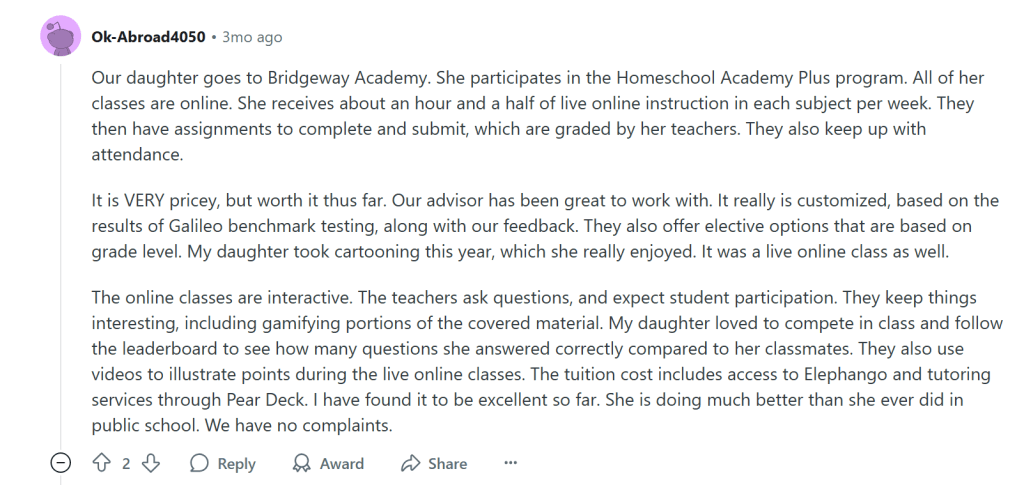Click the vote count of 2
Image resolution: width=1024 pixels, height=485 pixels.
coord(126,463)
